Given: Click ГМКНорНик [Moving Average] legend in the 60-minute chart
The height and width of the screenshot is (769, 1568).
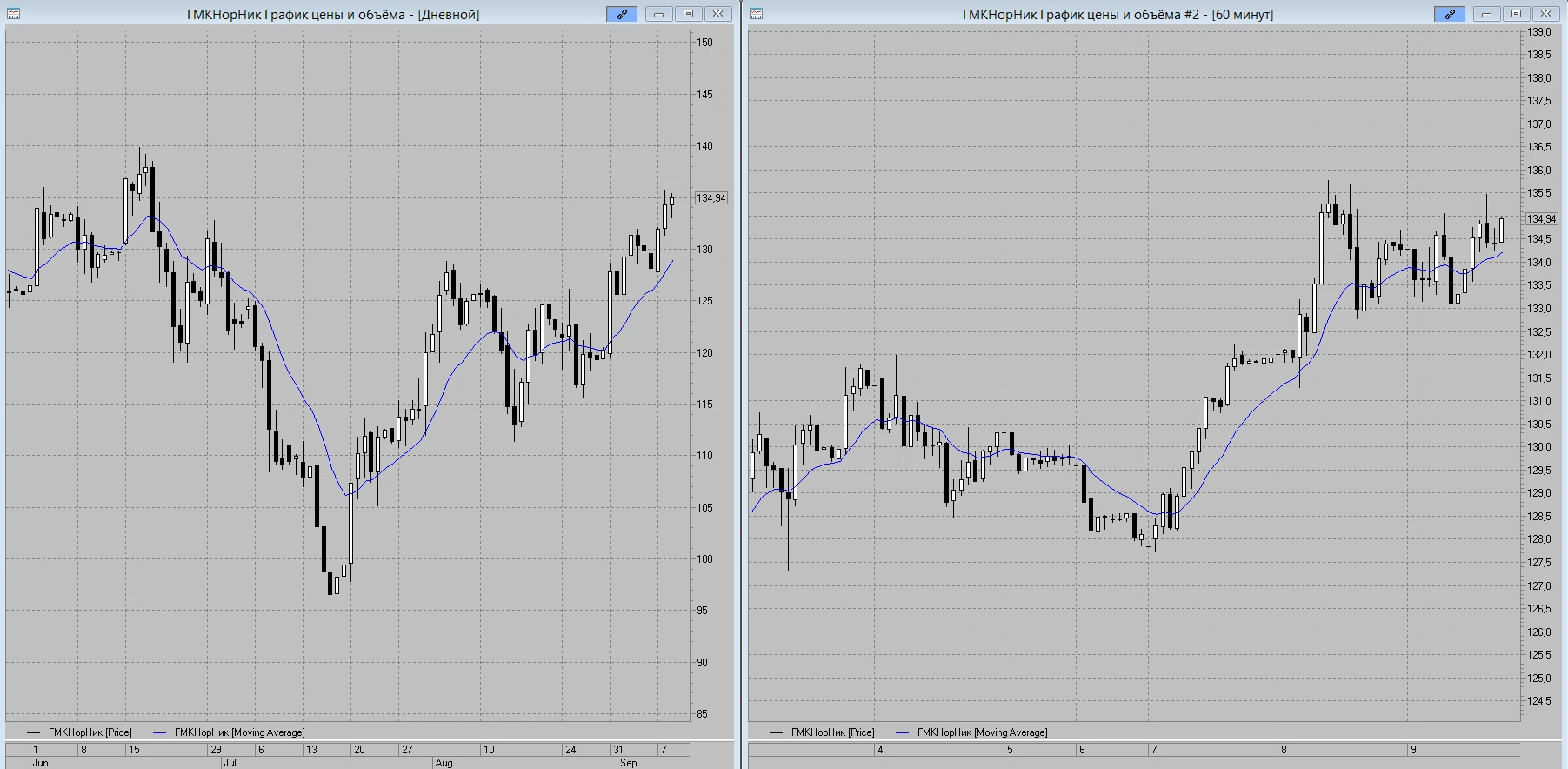Looking at the screenshot, I should [982, 732].
